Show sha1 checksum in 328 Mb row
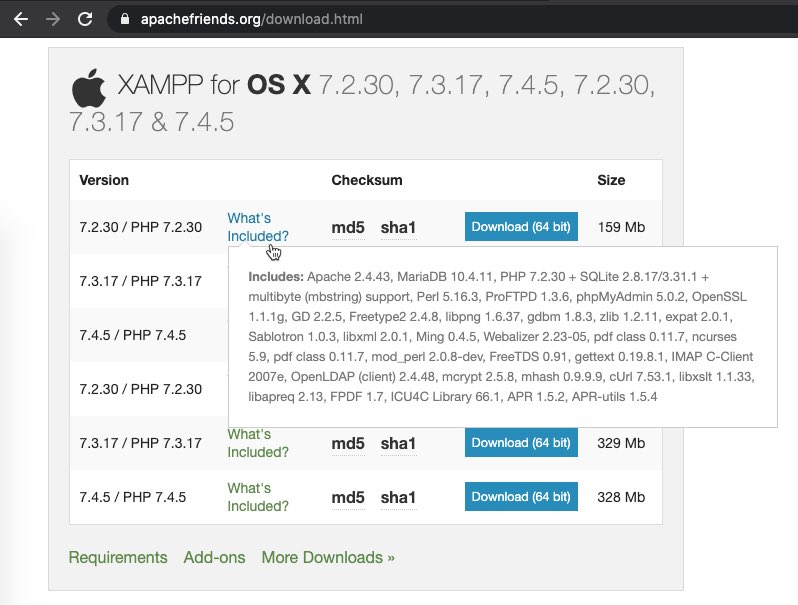This screenshot has height=605, width=798. pyautogui.click(x=398, y=498)
